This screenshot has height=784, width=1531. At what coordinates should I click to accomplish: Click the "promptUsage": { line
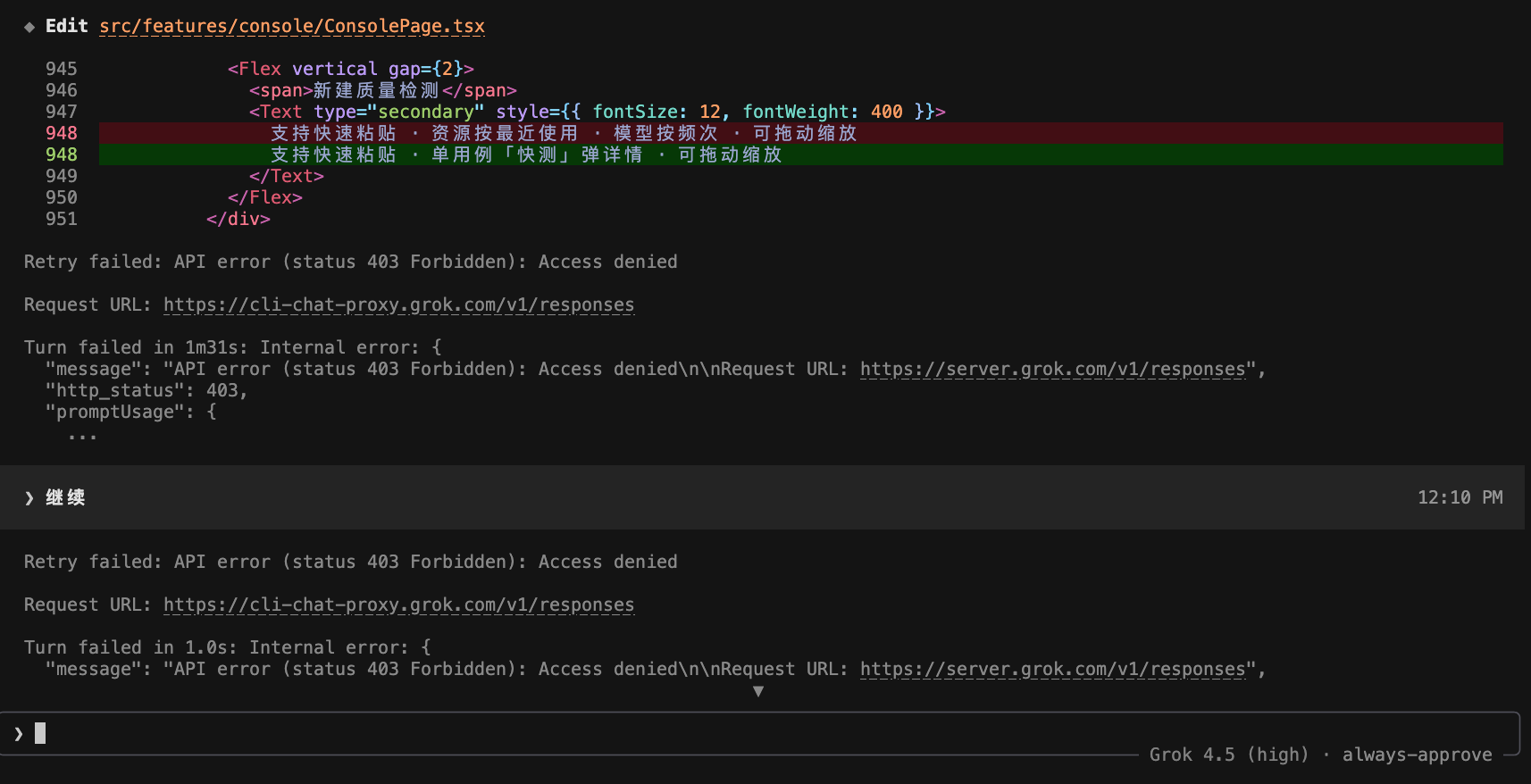pyautogui.click(x=131, y=412)
